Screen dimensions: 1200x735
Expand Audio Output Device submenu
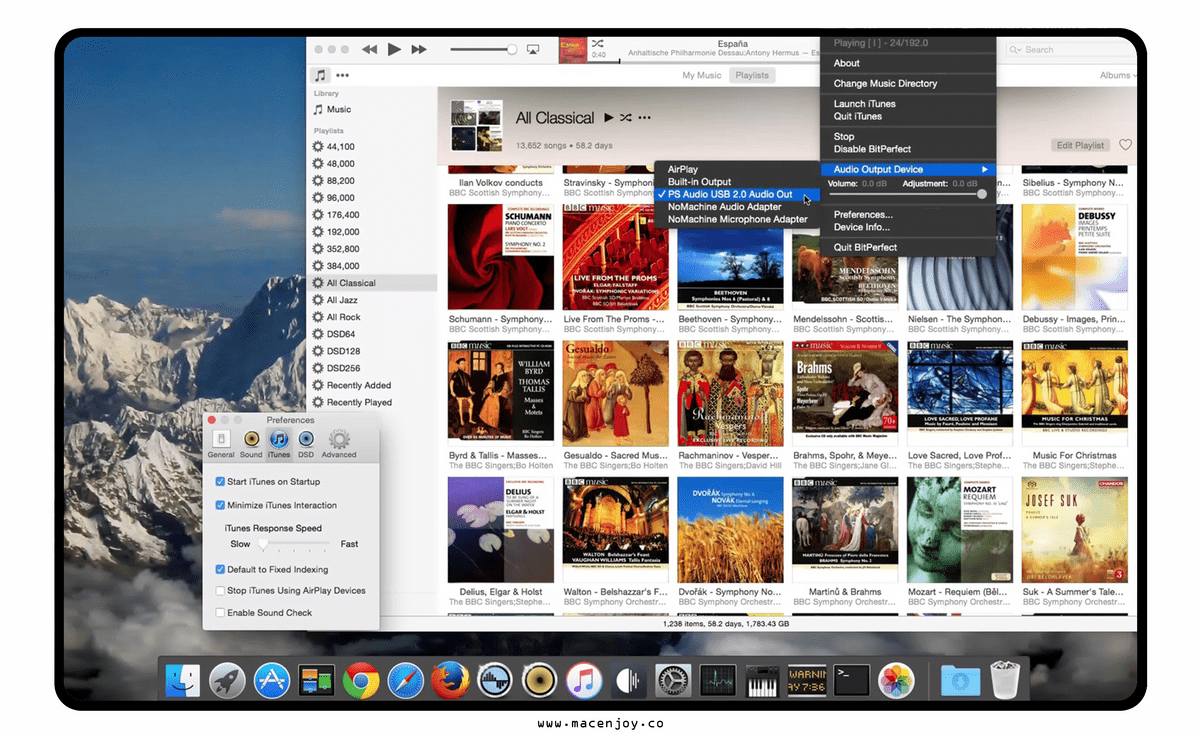click(x=909, y=169)
